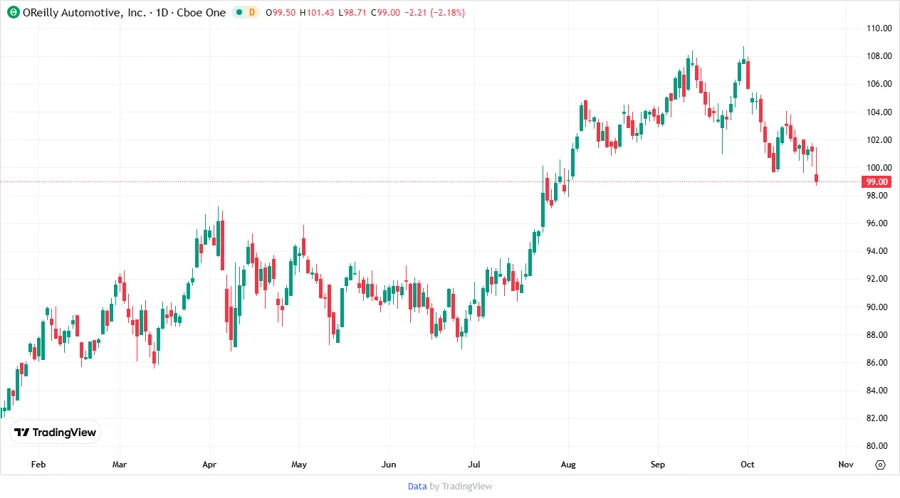
Task: Click the 86.00 price axis label
Action: click(879, 363)
